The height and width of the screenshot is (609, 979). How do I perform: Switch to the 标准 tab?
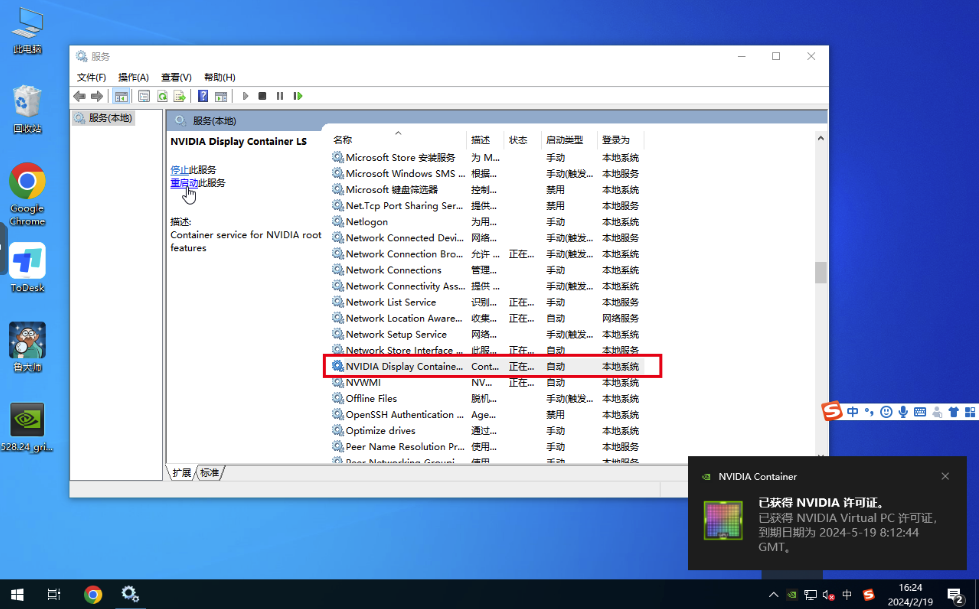pyautogui.click(x=210, y=473)
